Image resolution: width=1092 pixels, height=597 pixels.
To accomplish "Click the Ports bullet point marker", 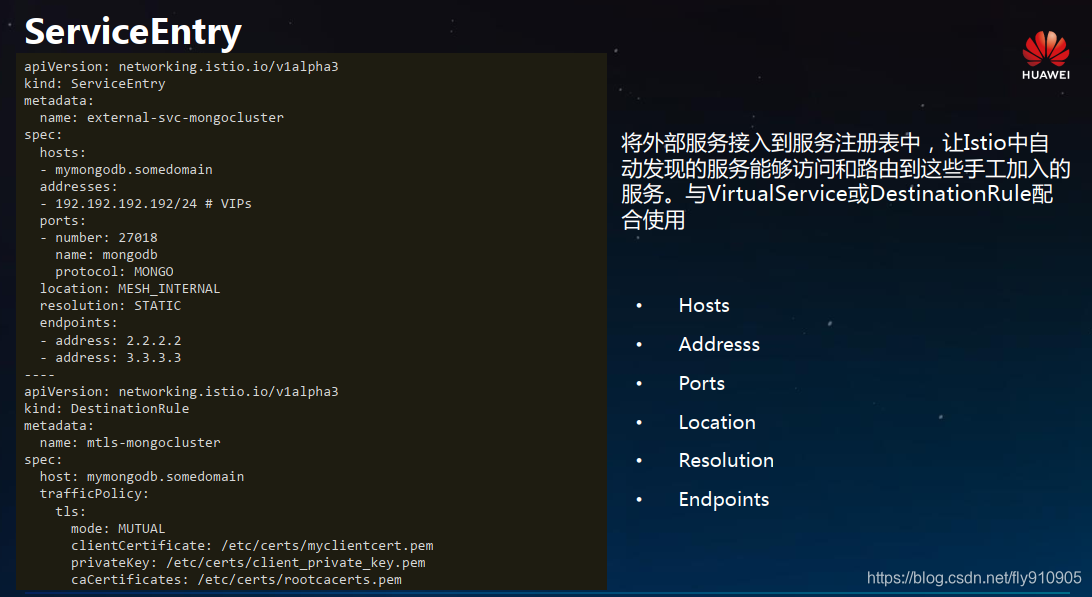I will click(638, 383).
